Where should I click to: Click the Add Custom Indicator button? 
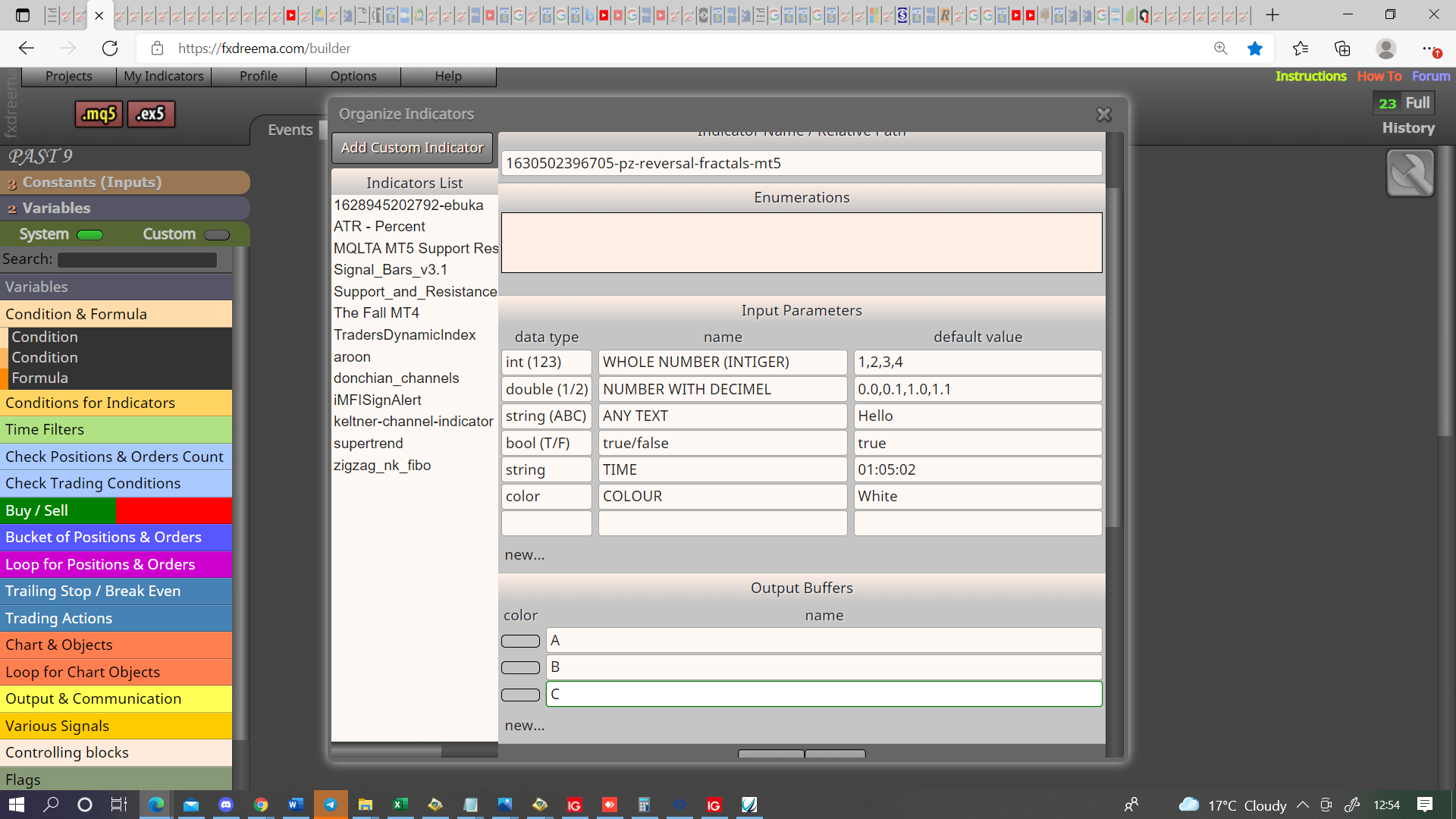pyautogui.click(x=412, y=148)
